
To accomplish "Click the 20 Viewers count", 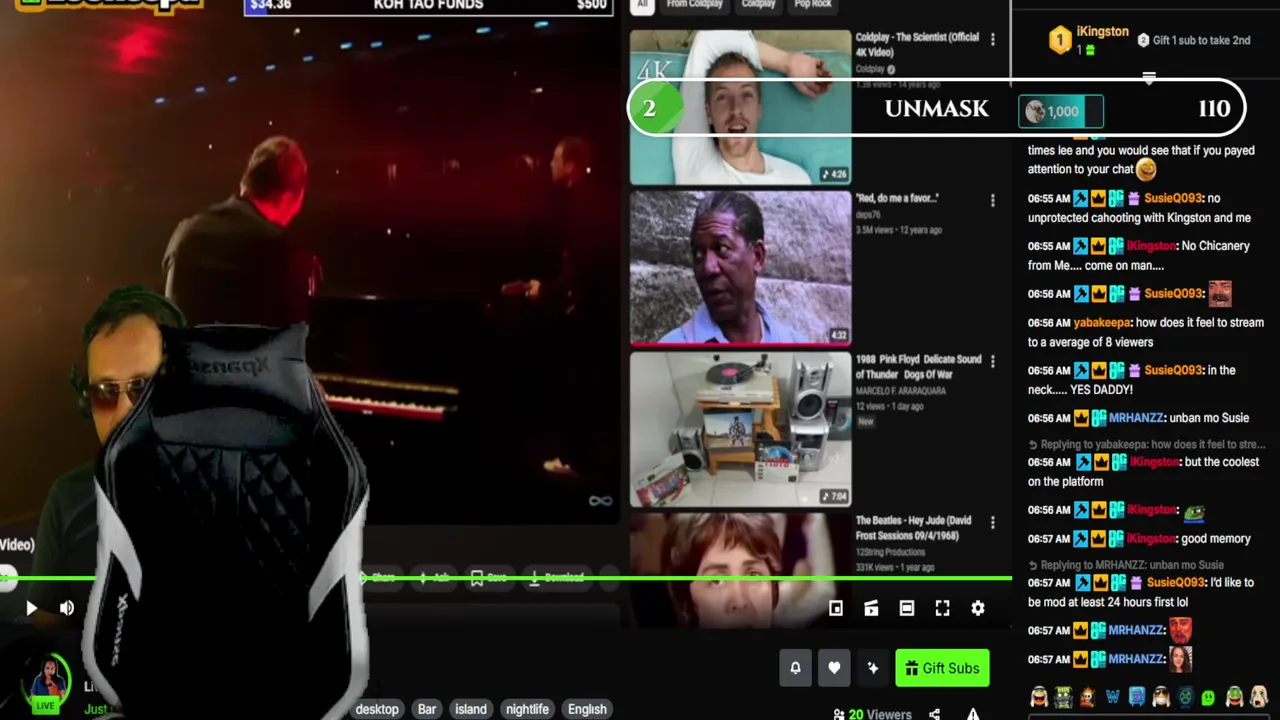I will [x=871, y=714].
